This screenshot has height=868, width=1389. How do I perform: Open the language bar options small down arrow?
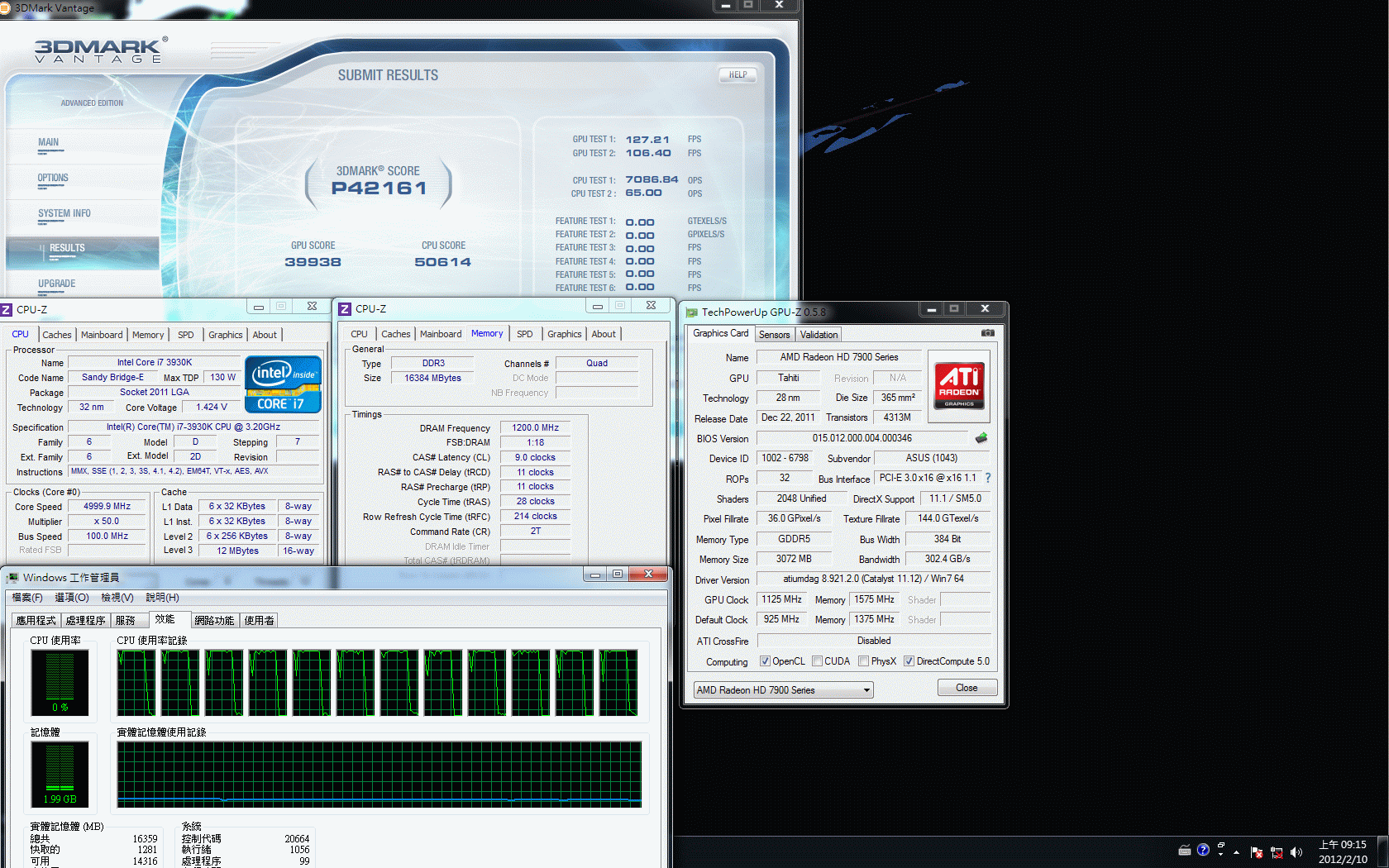point(1221,854)
